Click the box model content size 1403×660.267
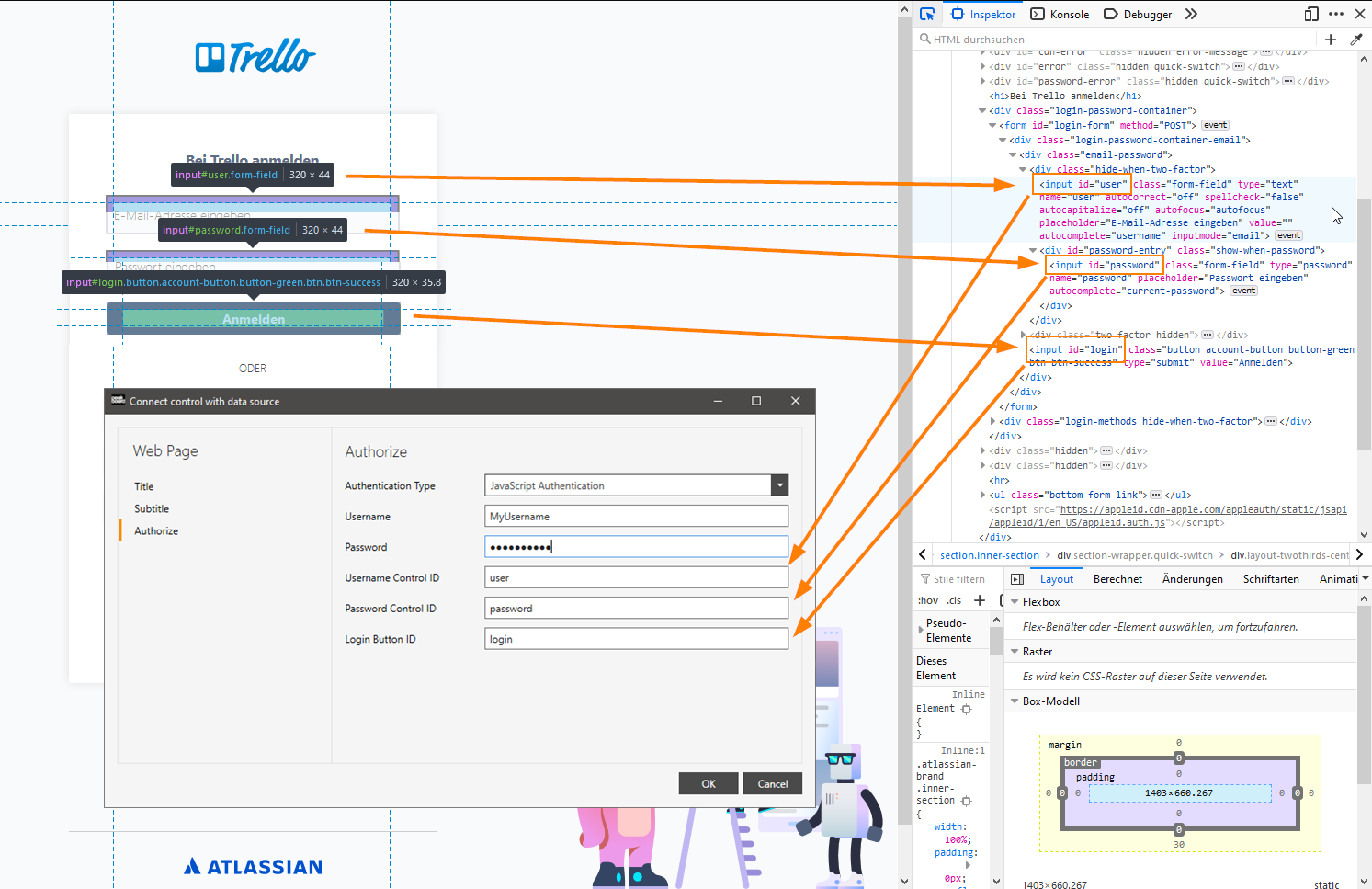The height and width of the screenshot is (889, 1372). click(1179, 792)
